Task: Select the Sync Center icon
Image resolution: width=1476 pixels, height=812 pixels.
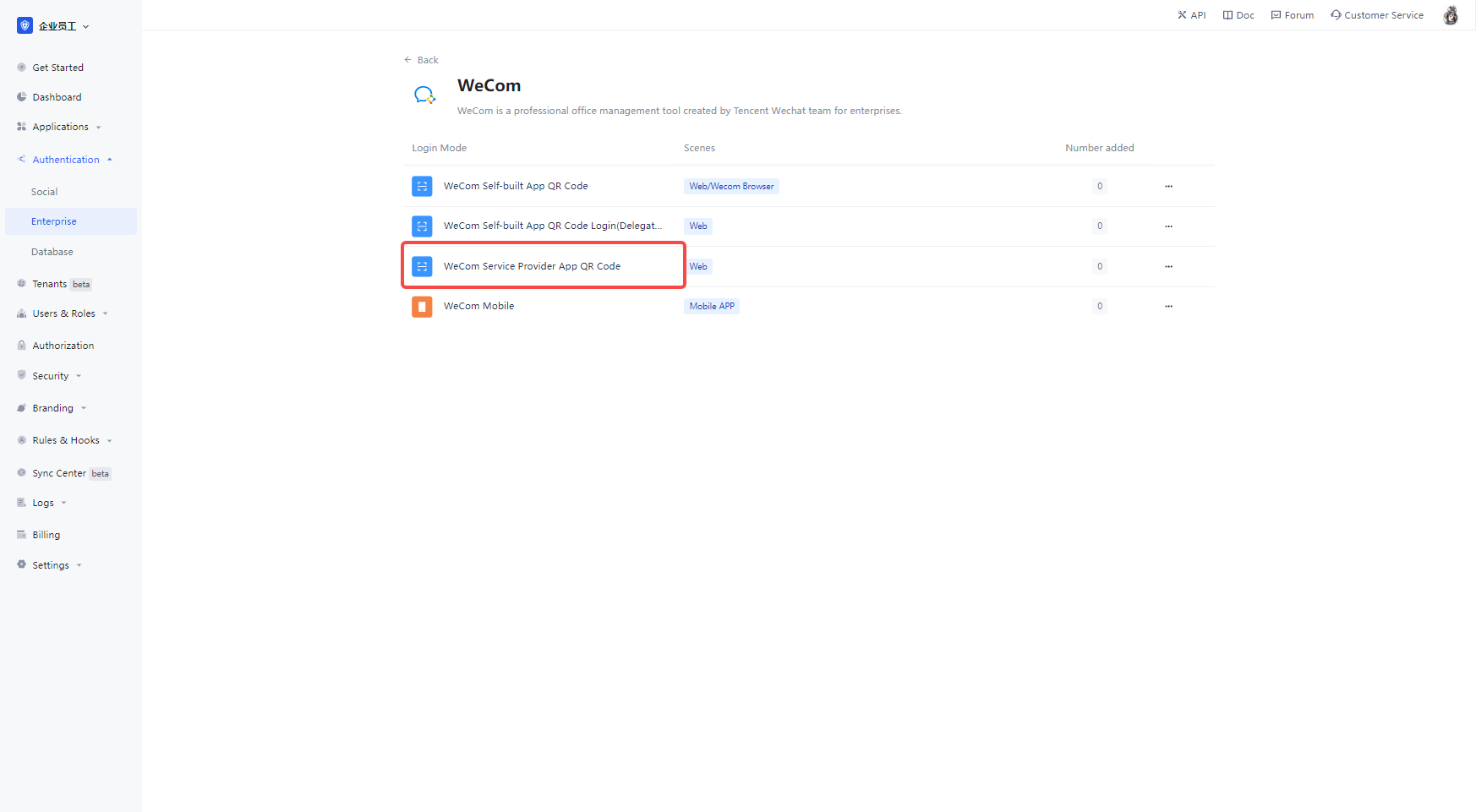Action: [20, 472]
